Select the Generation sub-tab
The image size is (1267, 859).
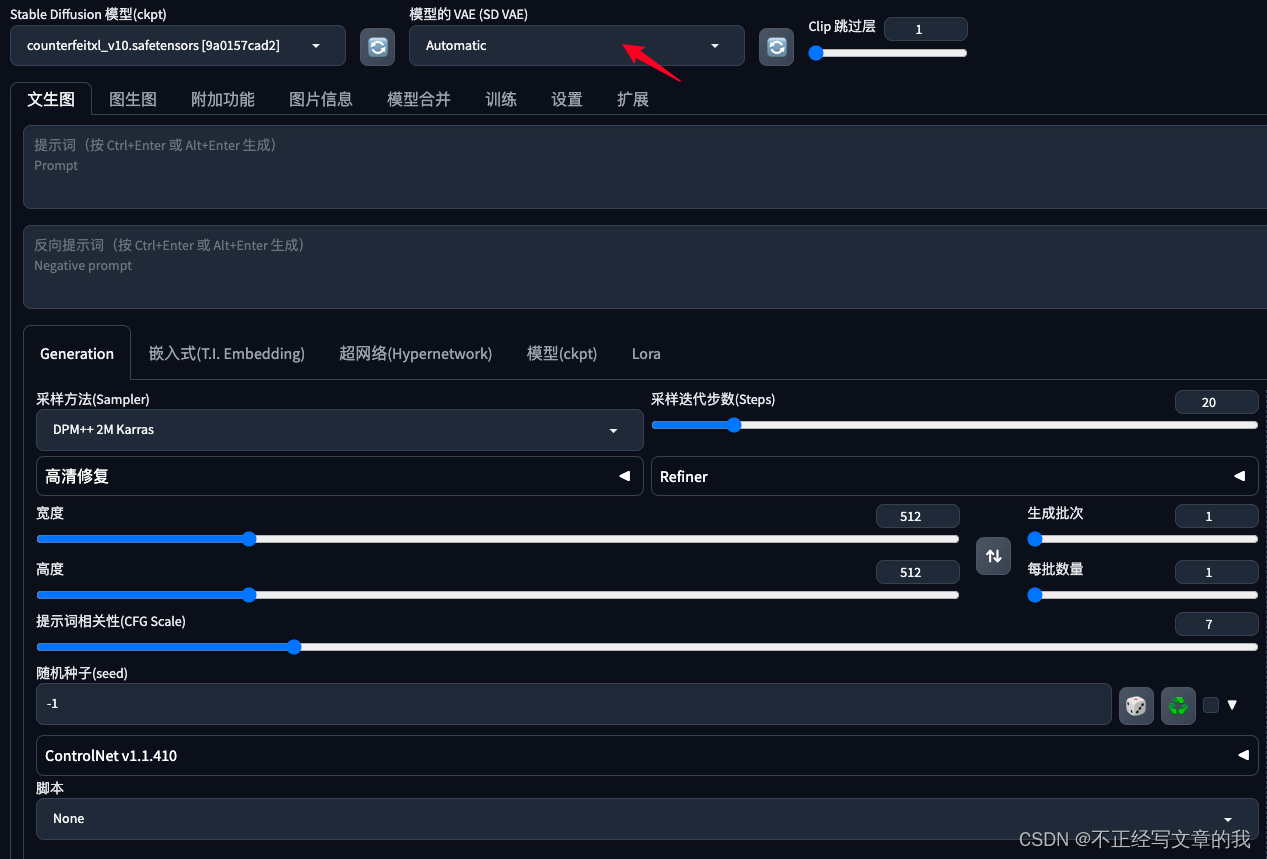77,354
